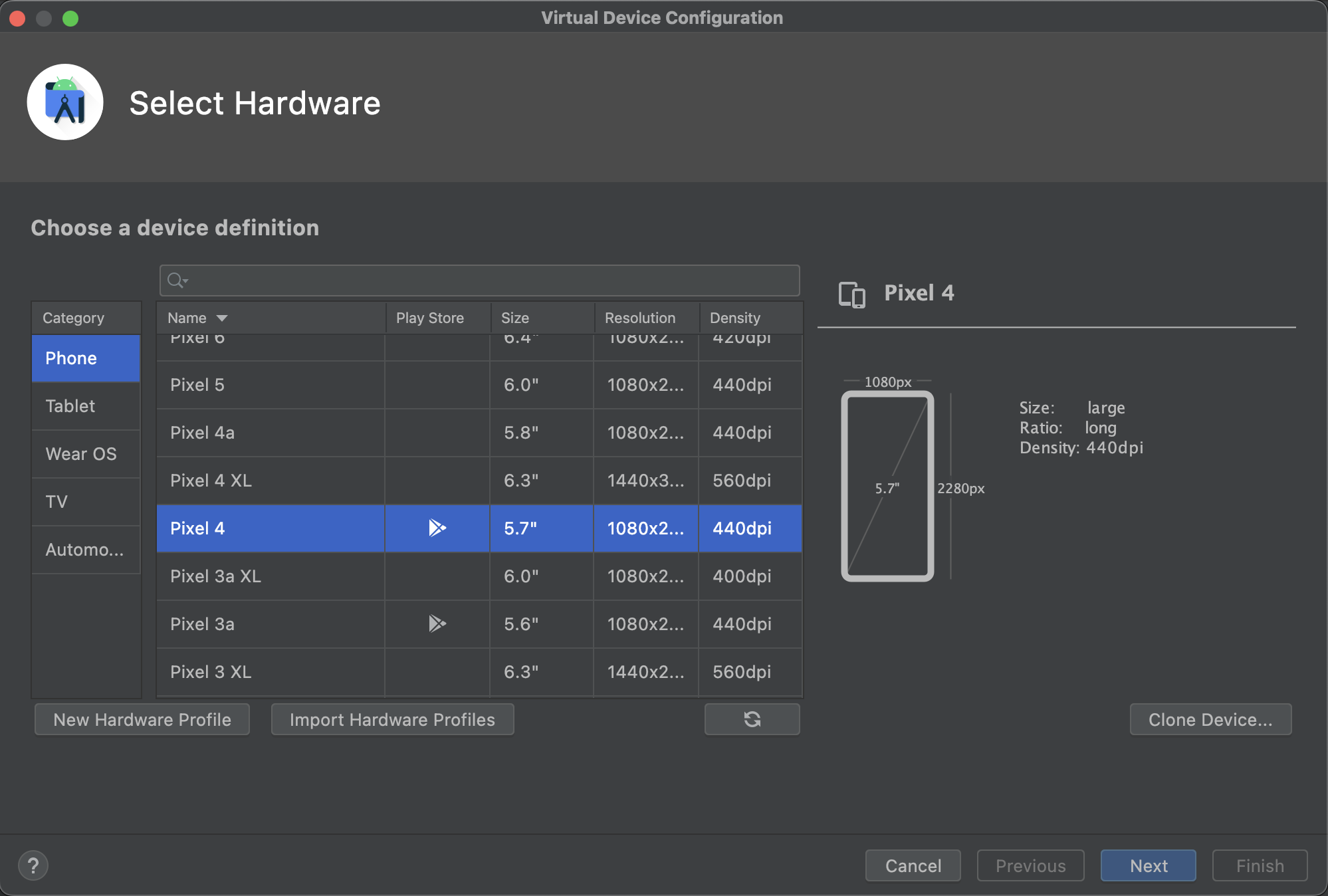This screenshot has height=896, width=1328.
Task: Open the search options dropdown arrow
Action: point(186,281)
